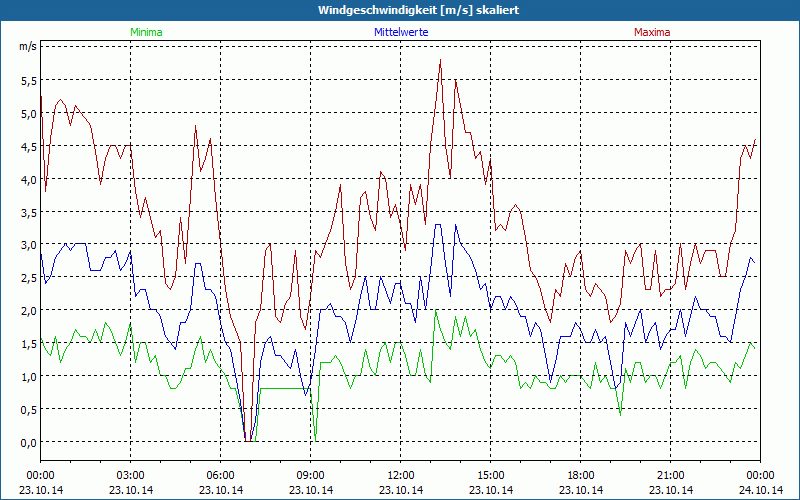Select the red 'Maxima' legend label
Screen dimensions: 800x500
[x=652, y=32]
